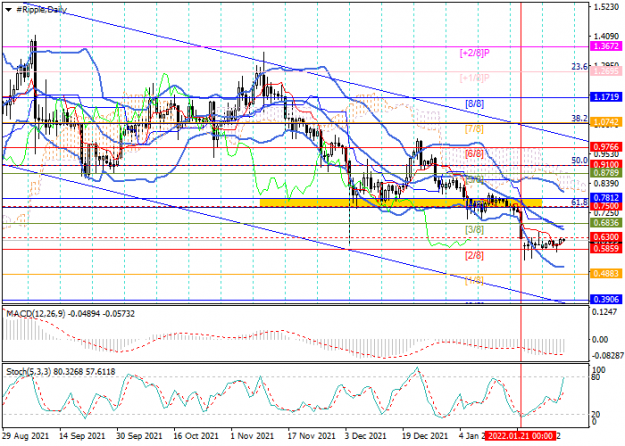The image size is (625, 446).
Task: Click the 3 Dec 2021 date label
Action: [x=366, y=436]
